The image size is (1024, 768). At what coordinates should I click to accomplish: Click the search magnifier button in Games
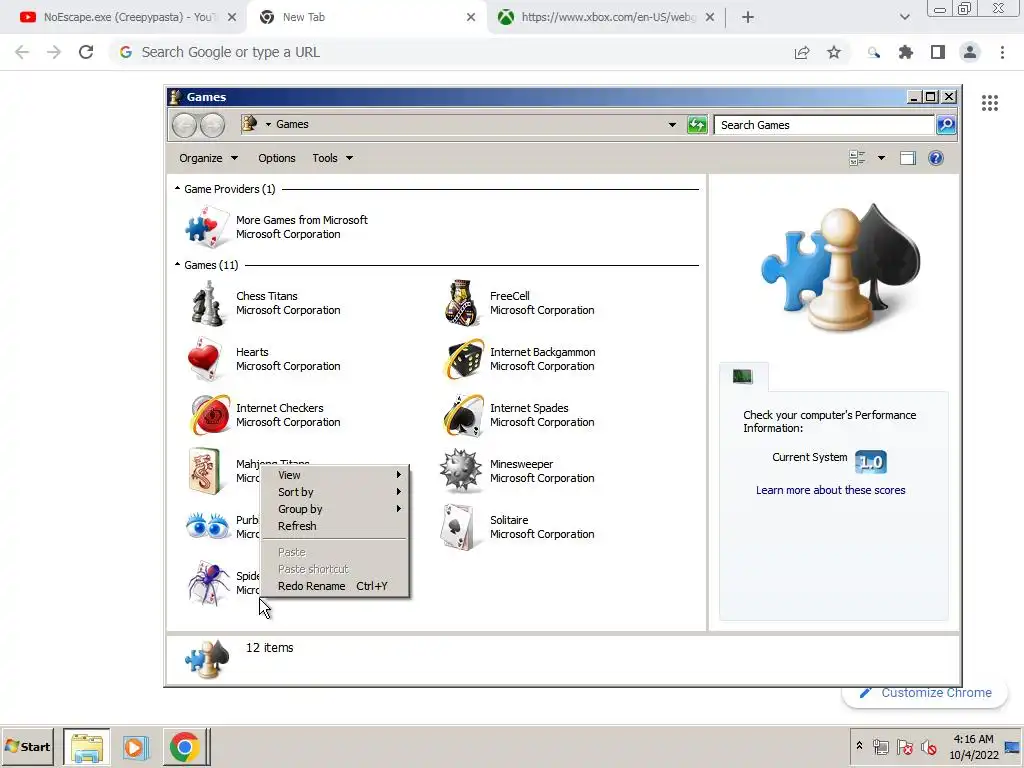pyautogui.click(x=946, y=125)
